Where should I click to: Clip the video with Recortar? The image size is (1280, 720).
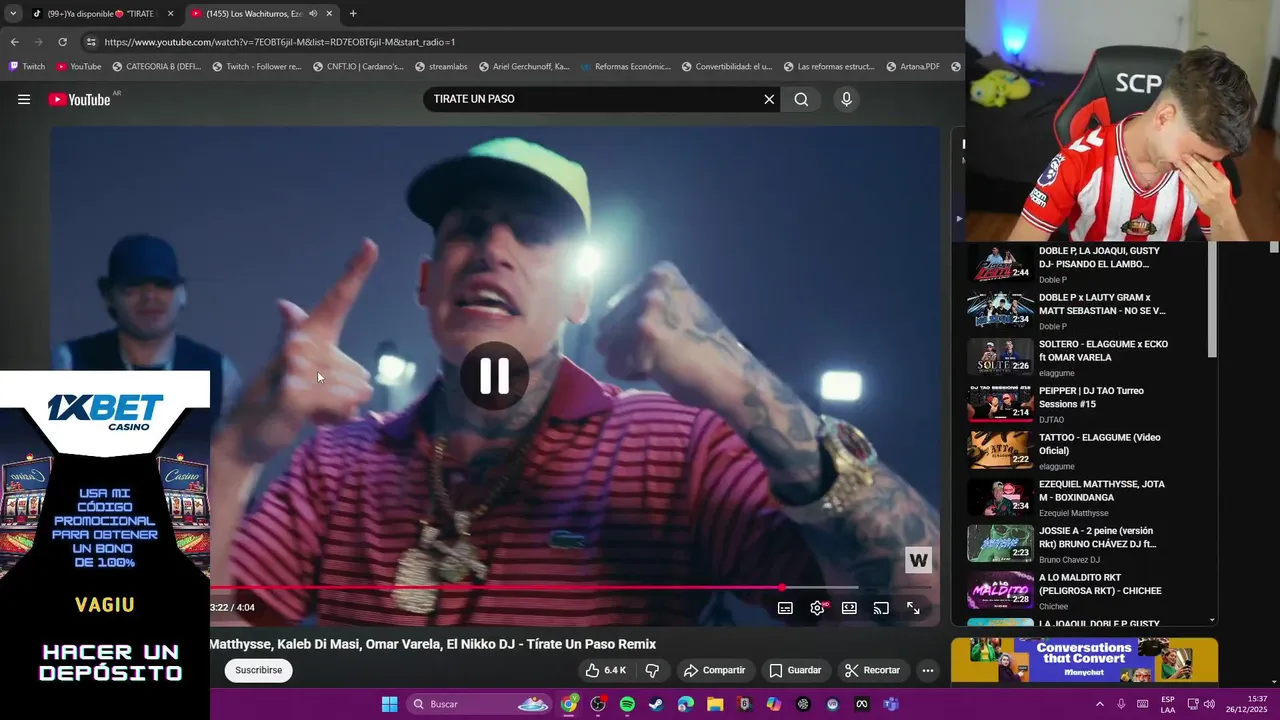click(872, 670)
